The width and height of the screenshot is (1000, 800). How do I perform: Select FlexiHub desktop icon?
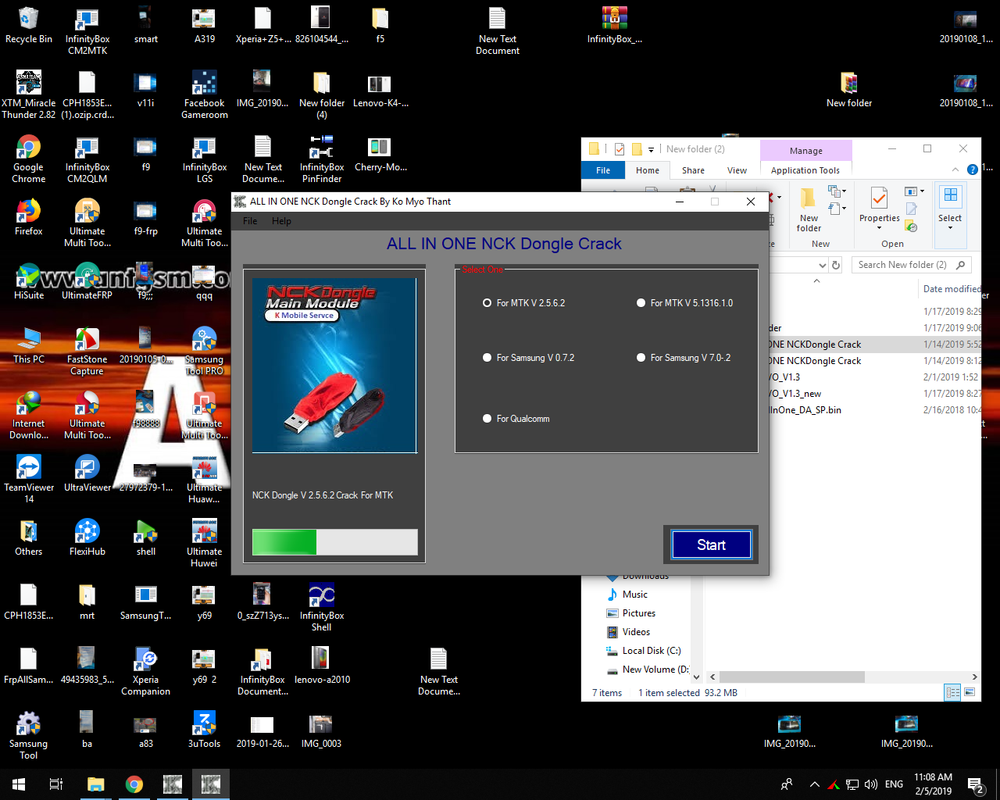point(87,537)
